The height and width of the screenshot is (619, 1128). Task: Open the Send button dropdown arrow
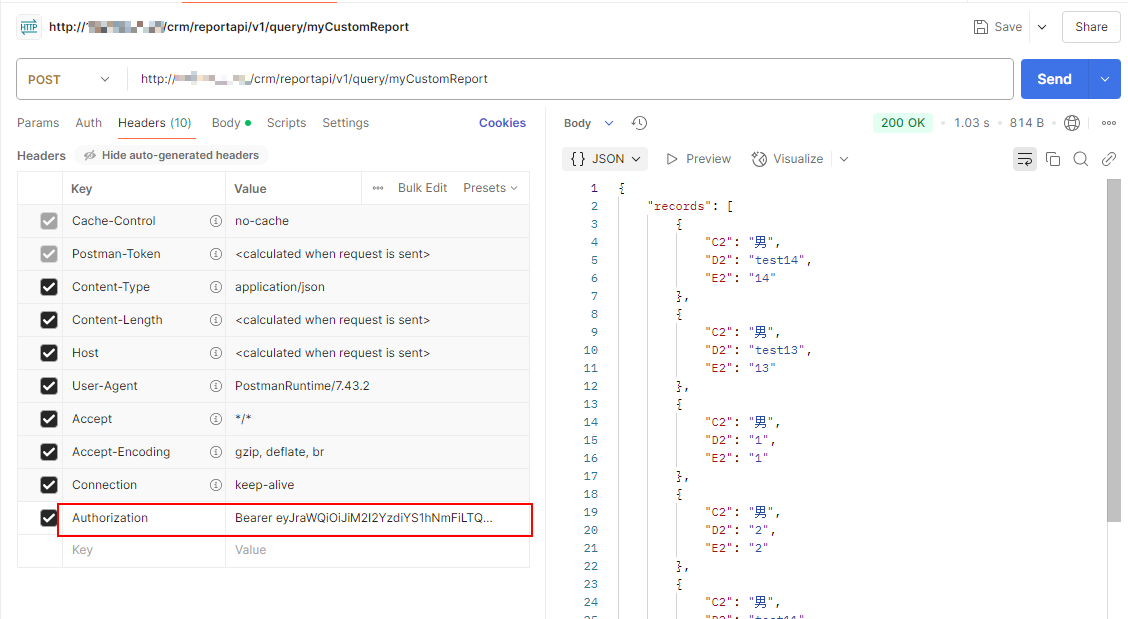point(1105,79)
